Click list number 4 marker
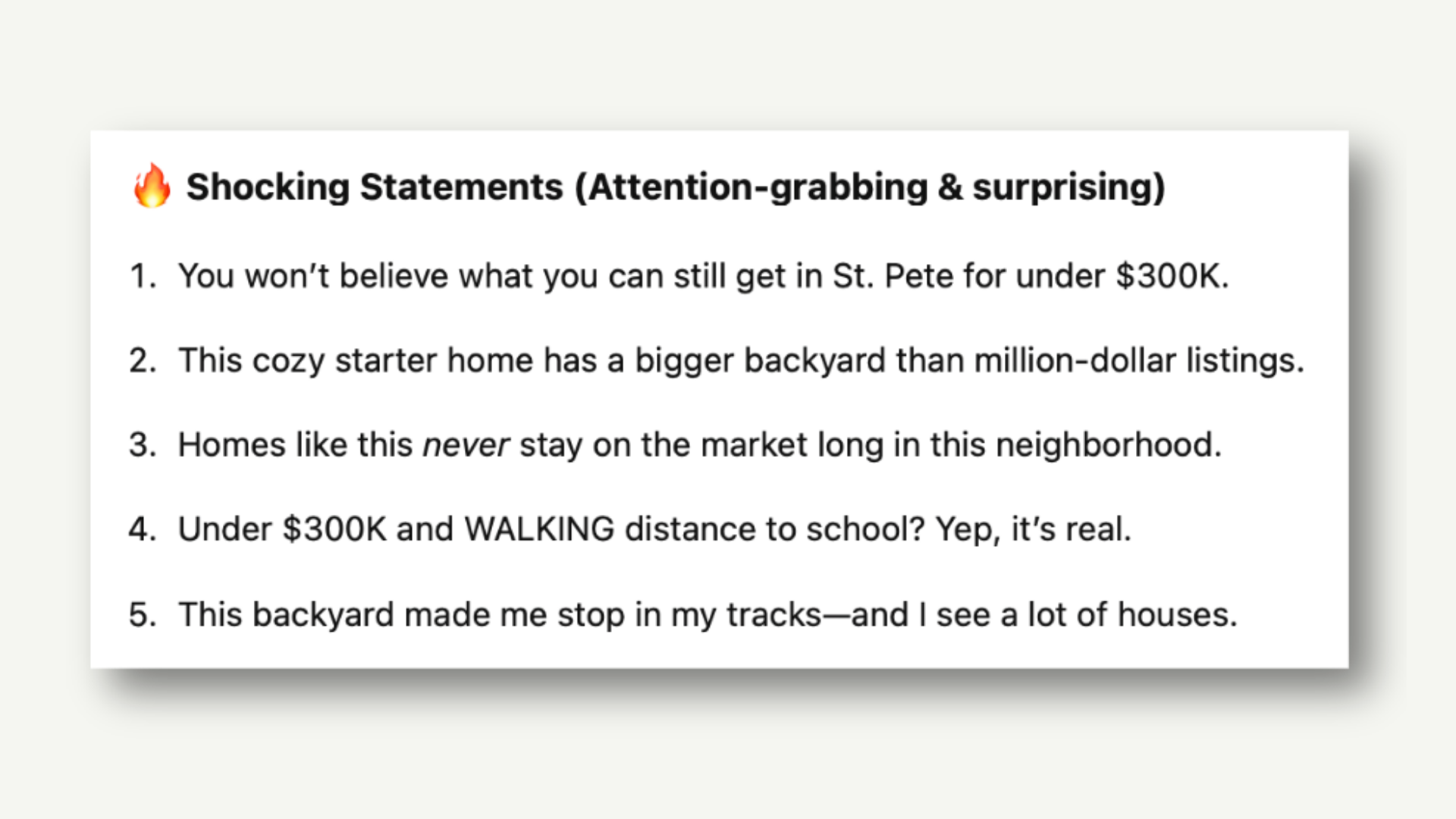Image resolution: width=1456 pixels, height=819 pixels. coord(143,529)
